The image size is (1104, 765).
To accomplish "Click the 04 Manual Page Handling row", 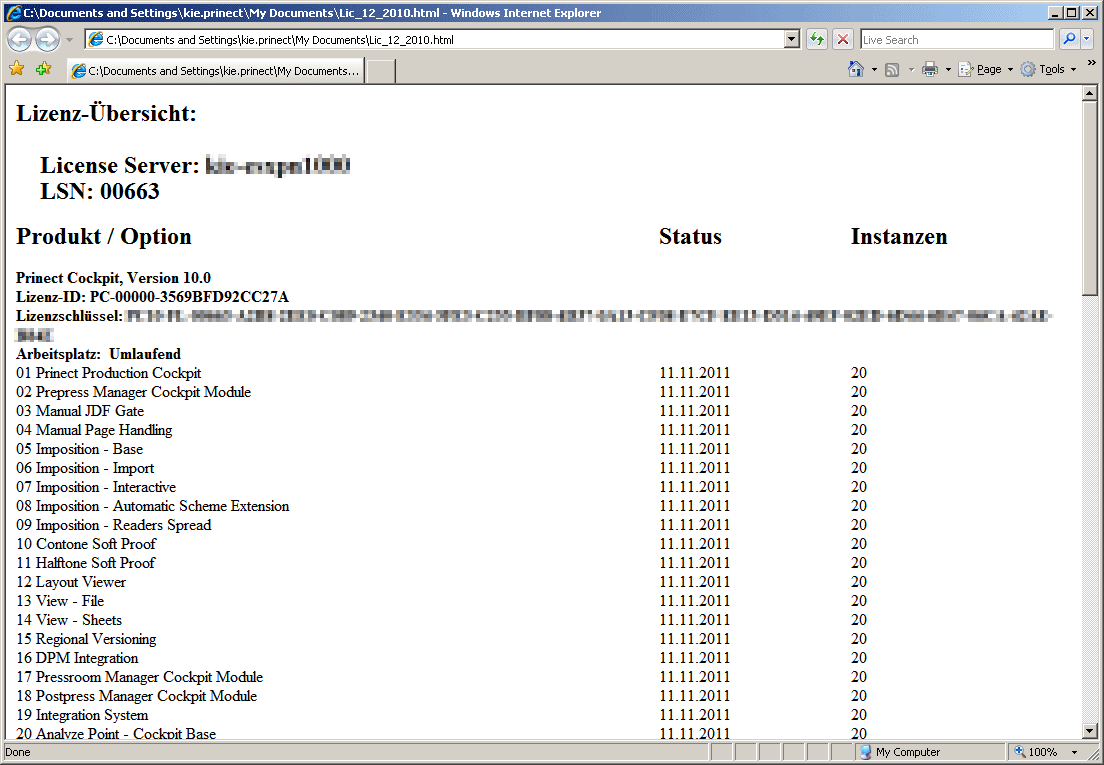I will click(94, 429).
